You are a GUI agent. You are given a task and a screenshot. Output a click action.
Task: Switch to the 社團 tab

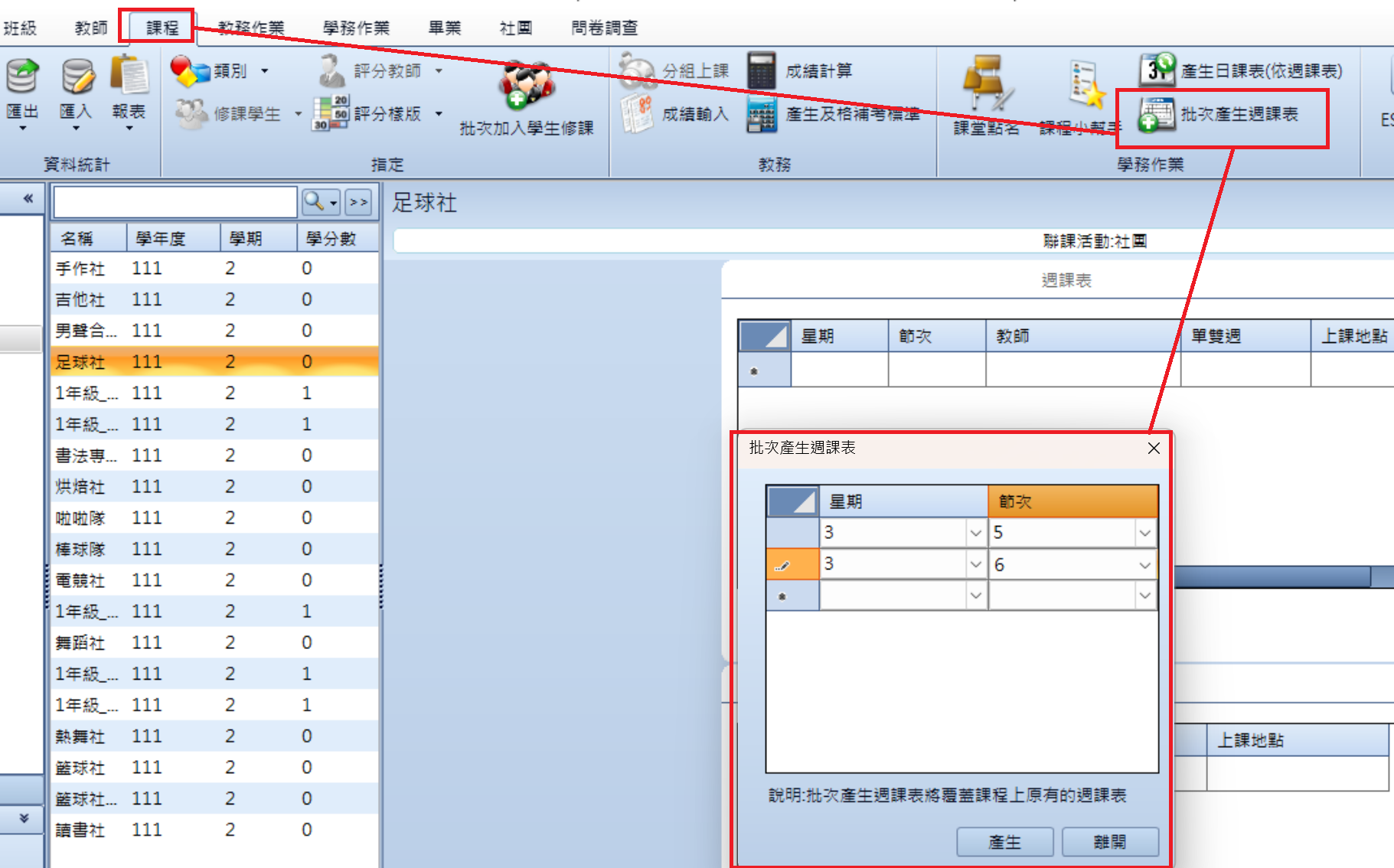516,28
